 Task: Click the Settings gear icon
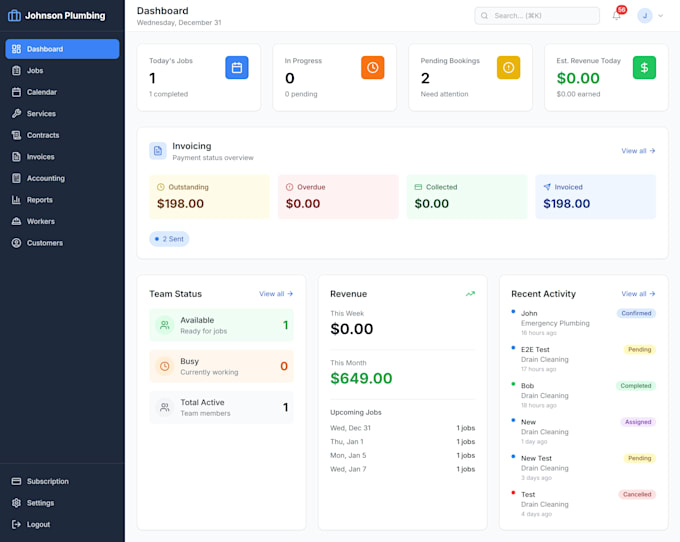point(16,503)
